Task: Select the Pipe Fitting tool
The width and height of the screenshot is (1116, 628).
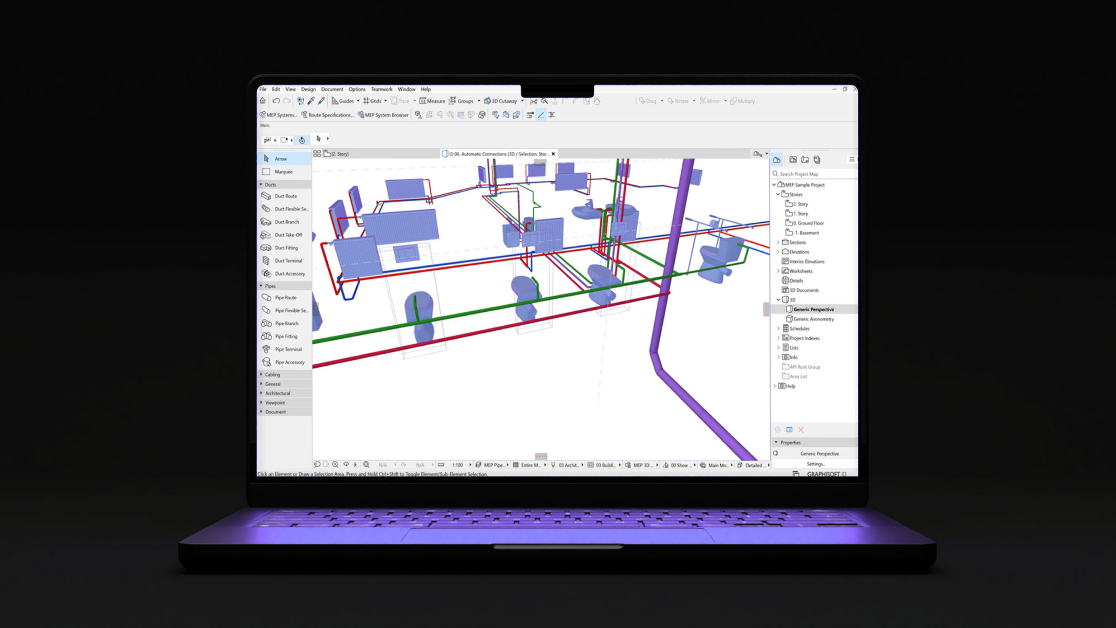Action: point(285,336)
